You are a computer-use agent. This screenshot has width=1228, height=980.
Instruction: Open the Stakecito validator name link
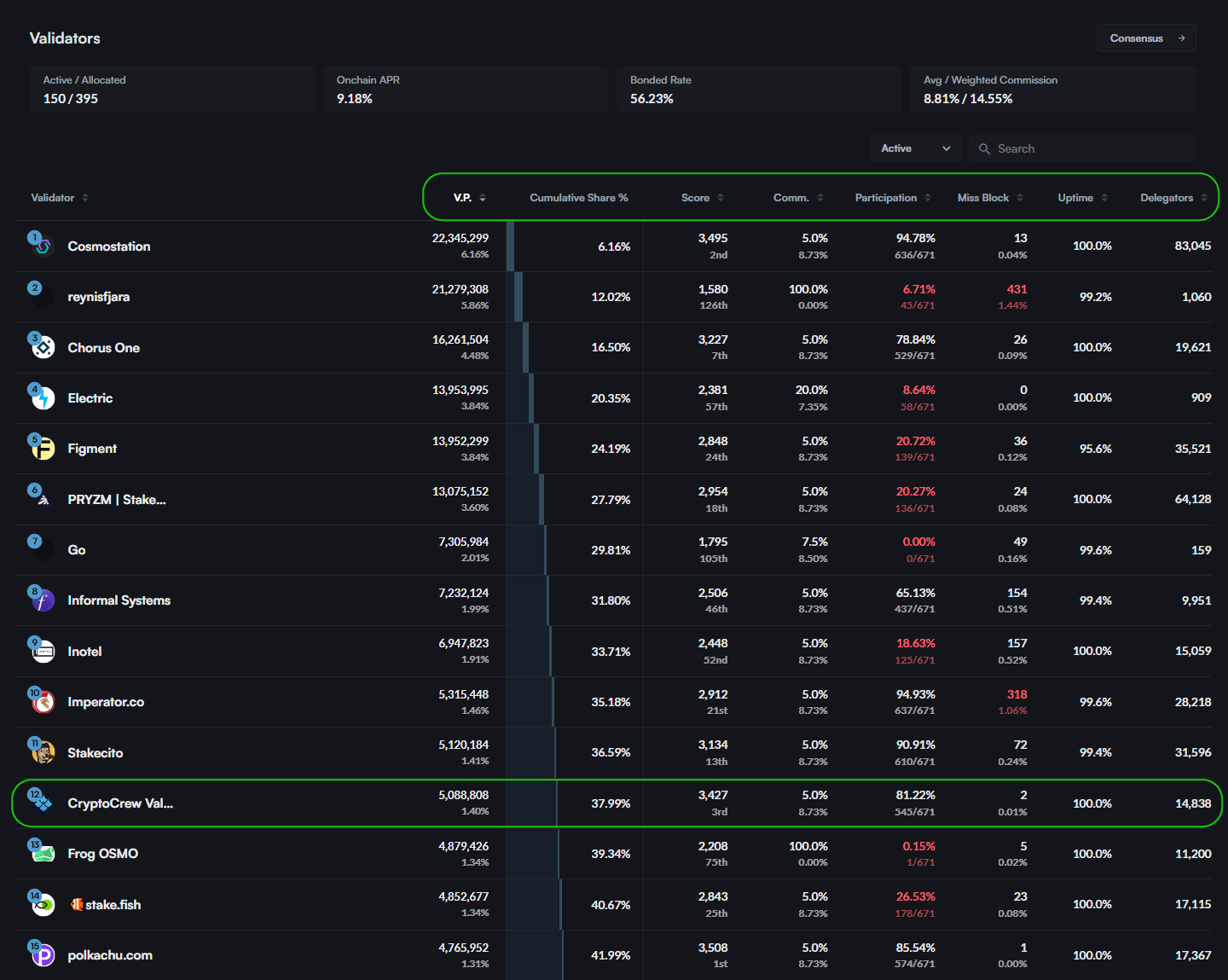96,753
